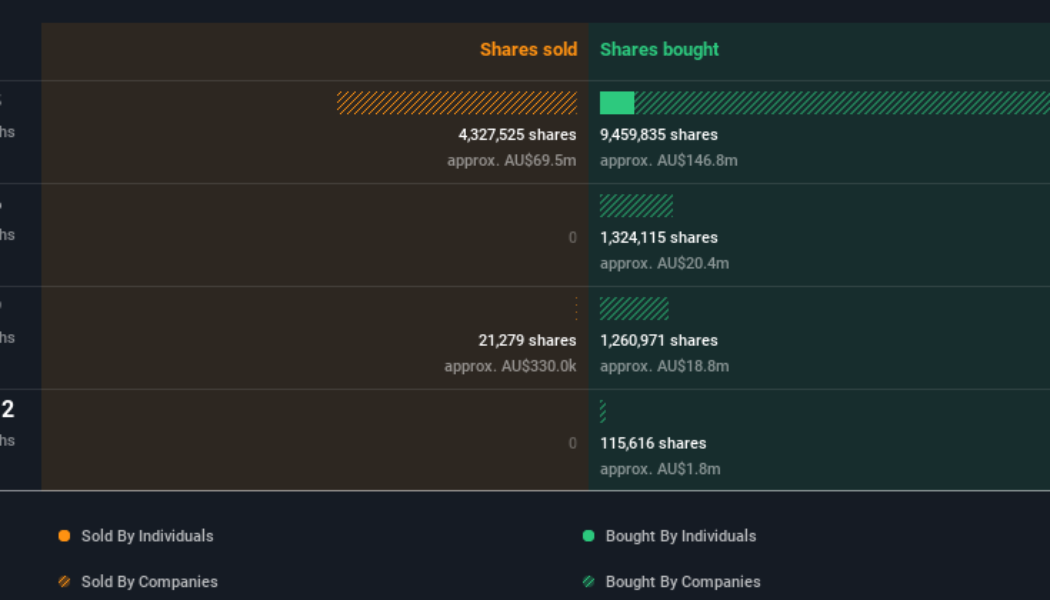
Task: Click the Shares bought column header
Action: tap(659, 49)
